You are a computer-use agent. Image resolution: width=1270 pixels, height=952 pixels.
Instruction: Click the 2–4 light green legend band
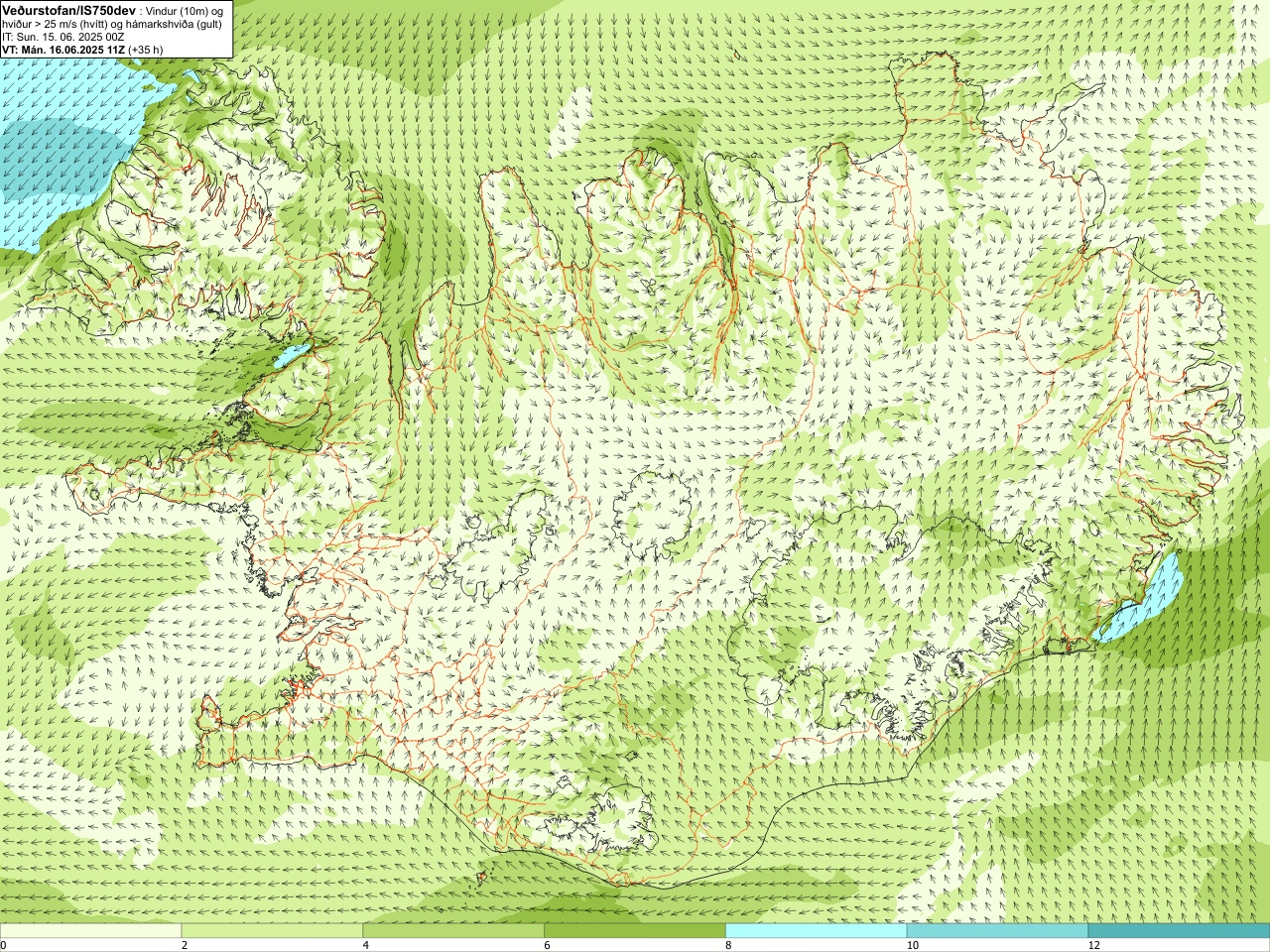(x=272, y=931)
